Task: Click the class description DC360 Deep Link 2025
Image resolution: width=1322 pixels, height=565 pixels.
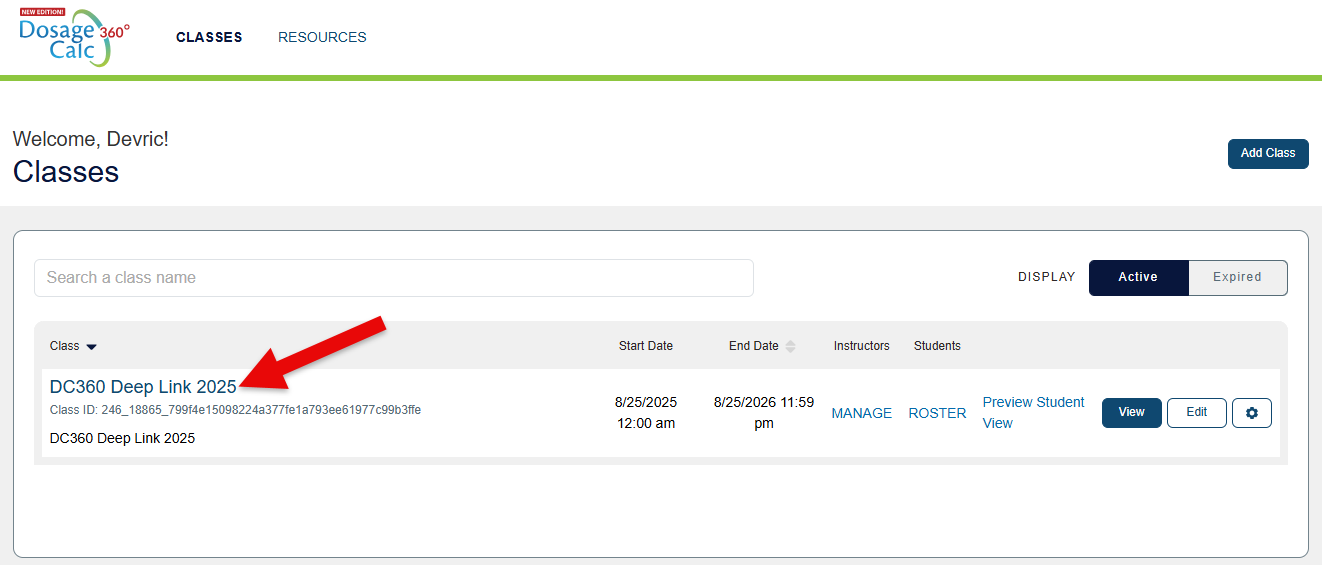Action: (122, 438)
